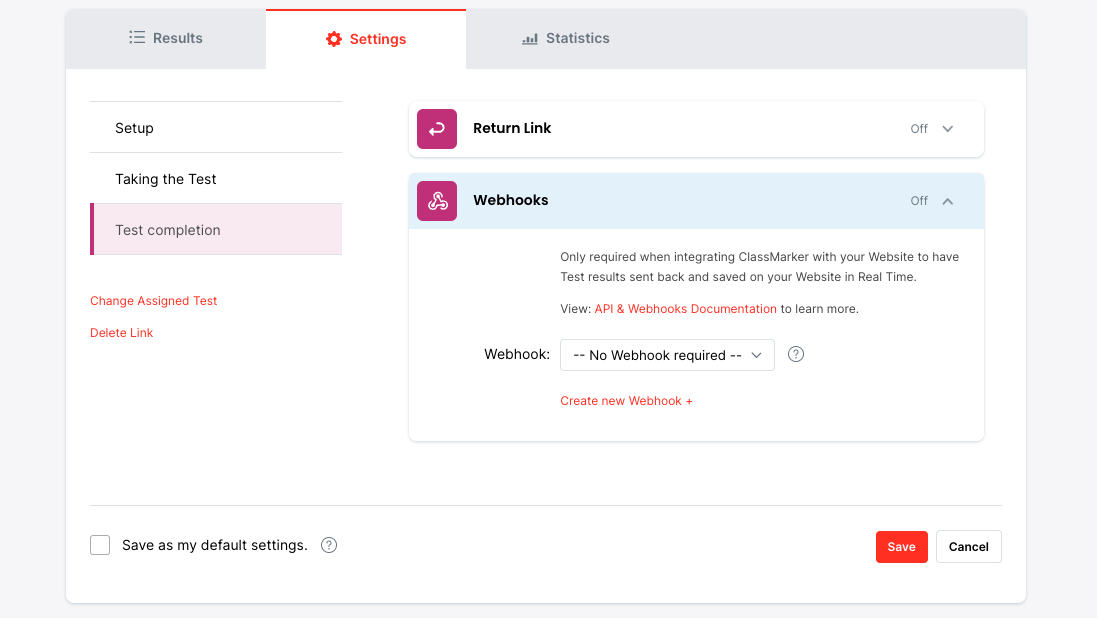Open the No Webhook required dropdown

667,355
